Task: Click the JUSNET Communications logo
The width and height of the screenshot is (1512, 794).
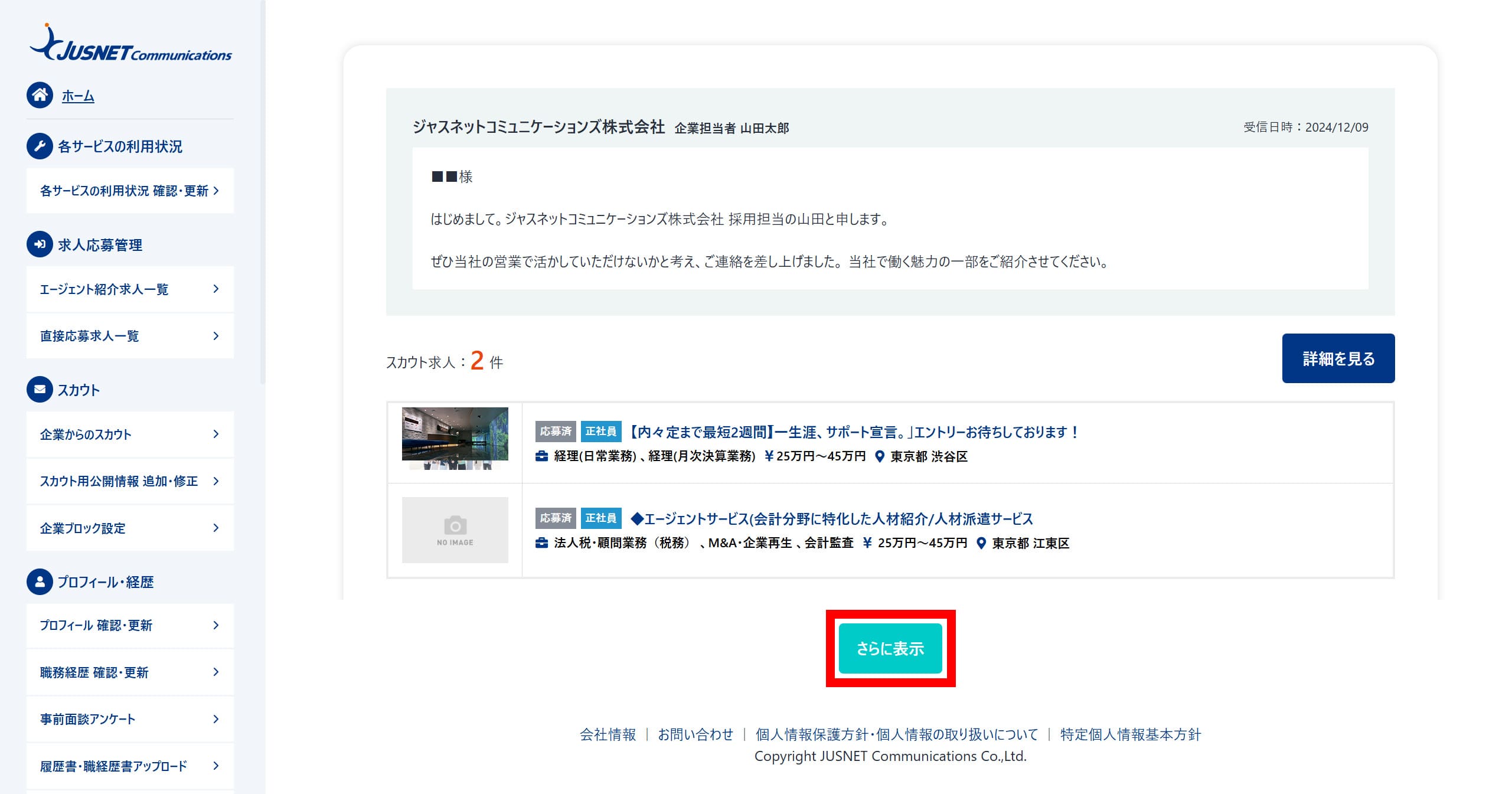Action: 130,43
